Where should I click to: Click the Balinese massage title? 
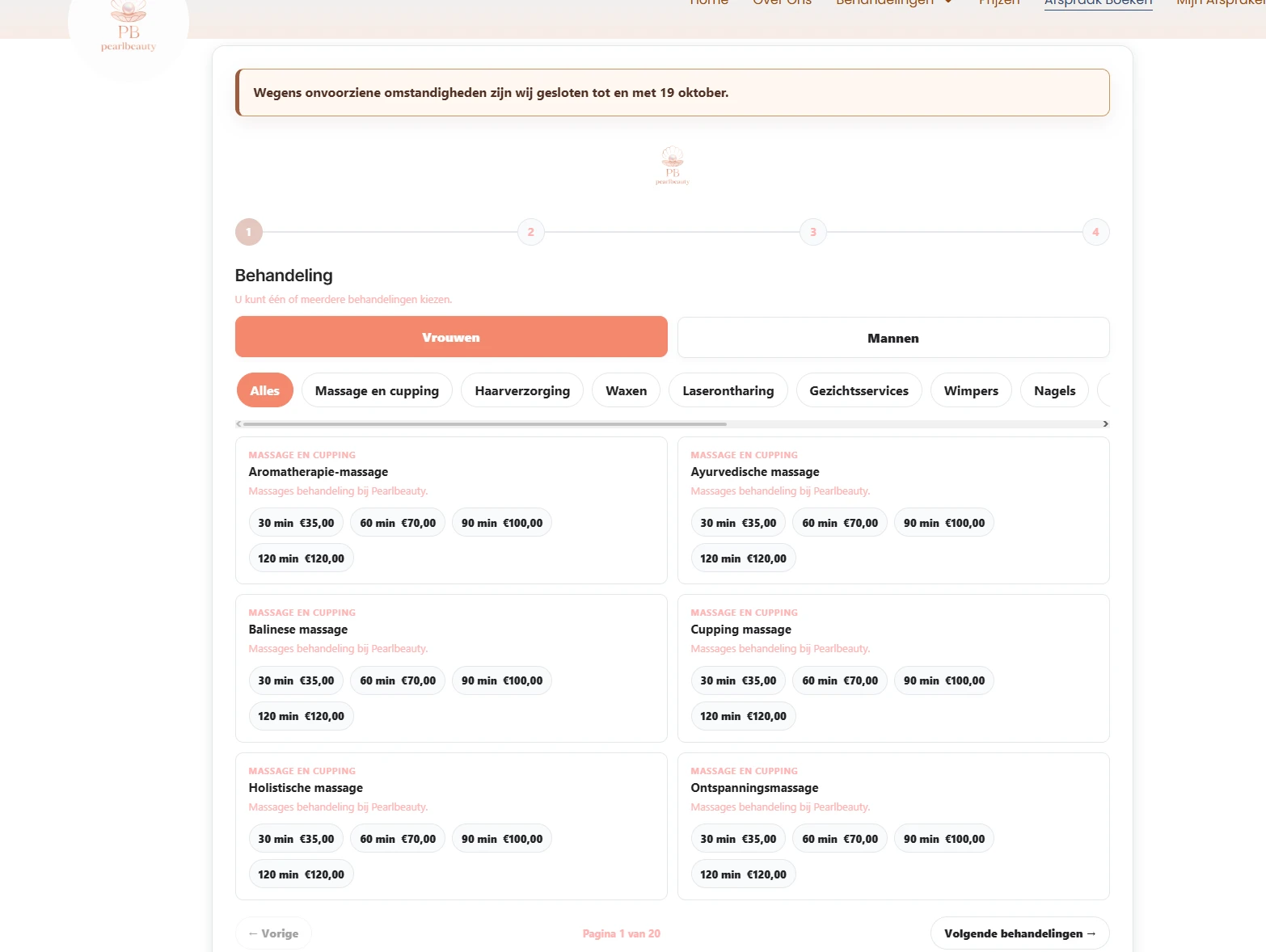298,630
